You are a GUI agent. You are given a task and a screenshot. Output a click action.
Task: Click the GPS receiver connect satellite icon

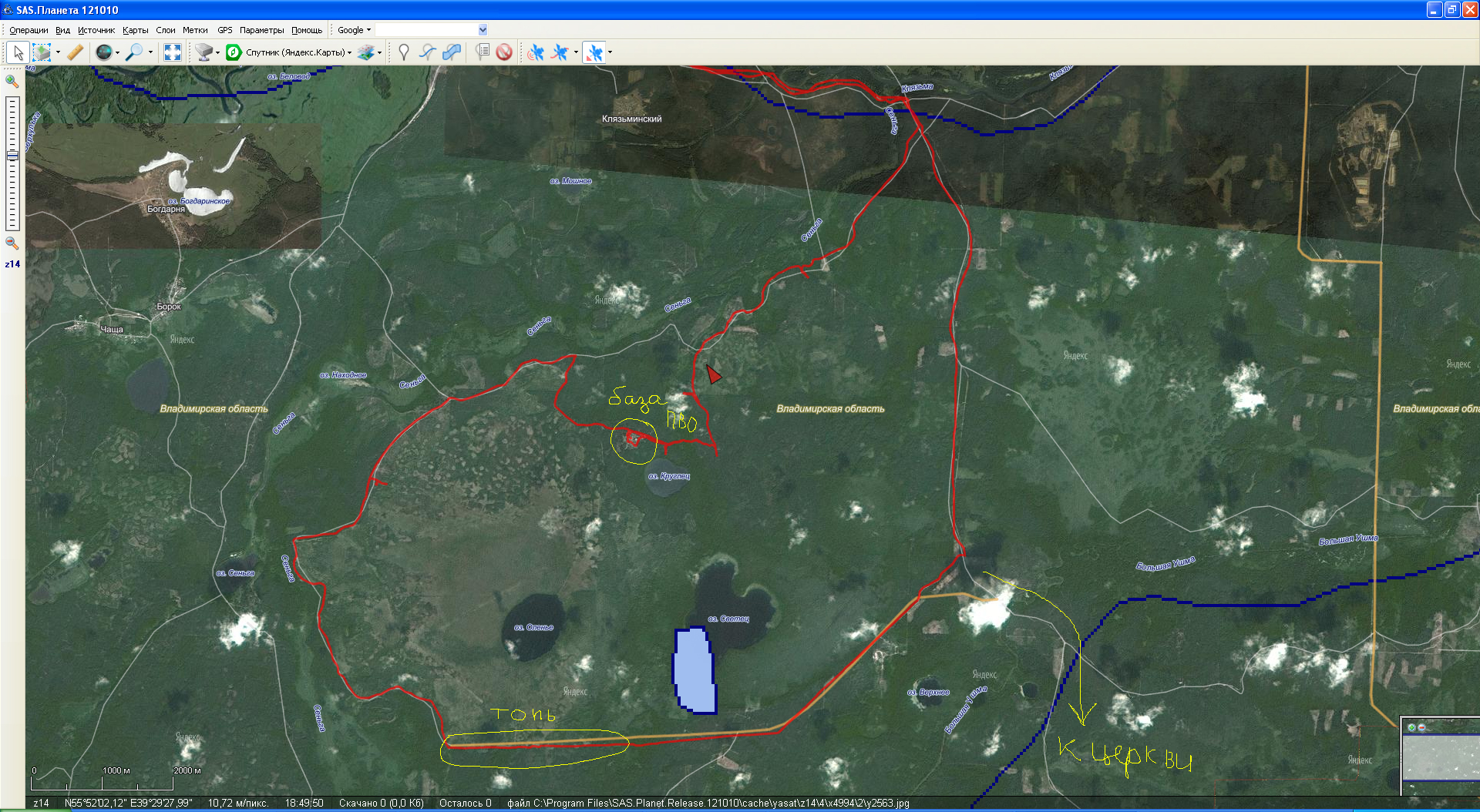tap(536, 52)
